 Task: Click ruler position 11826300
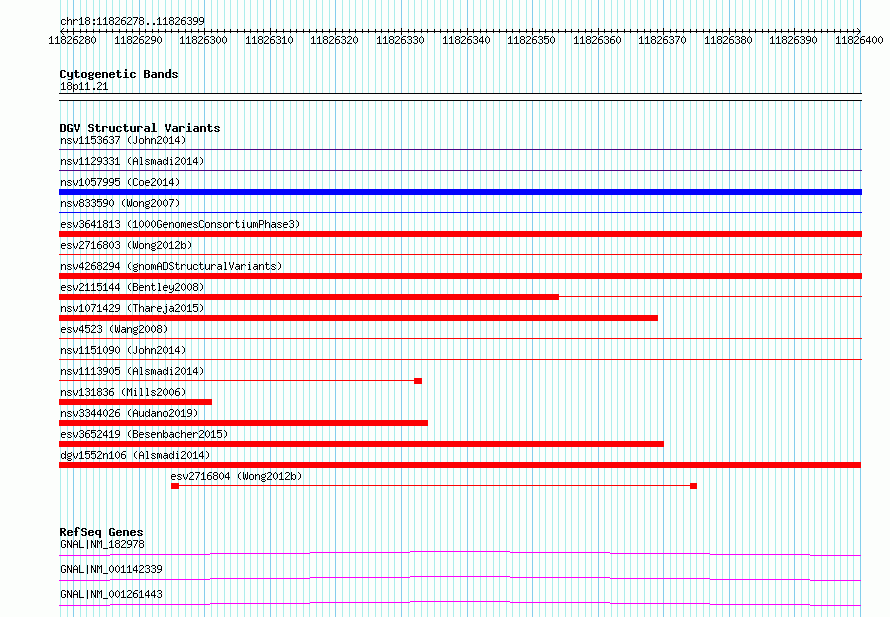203,40
